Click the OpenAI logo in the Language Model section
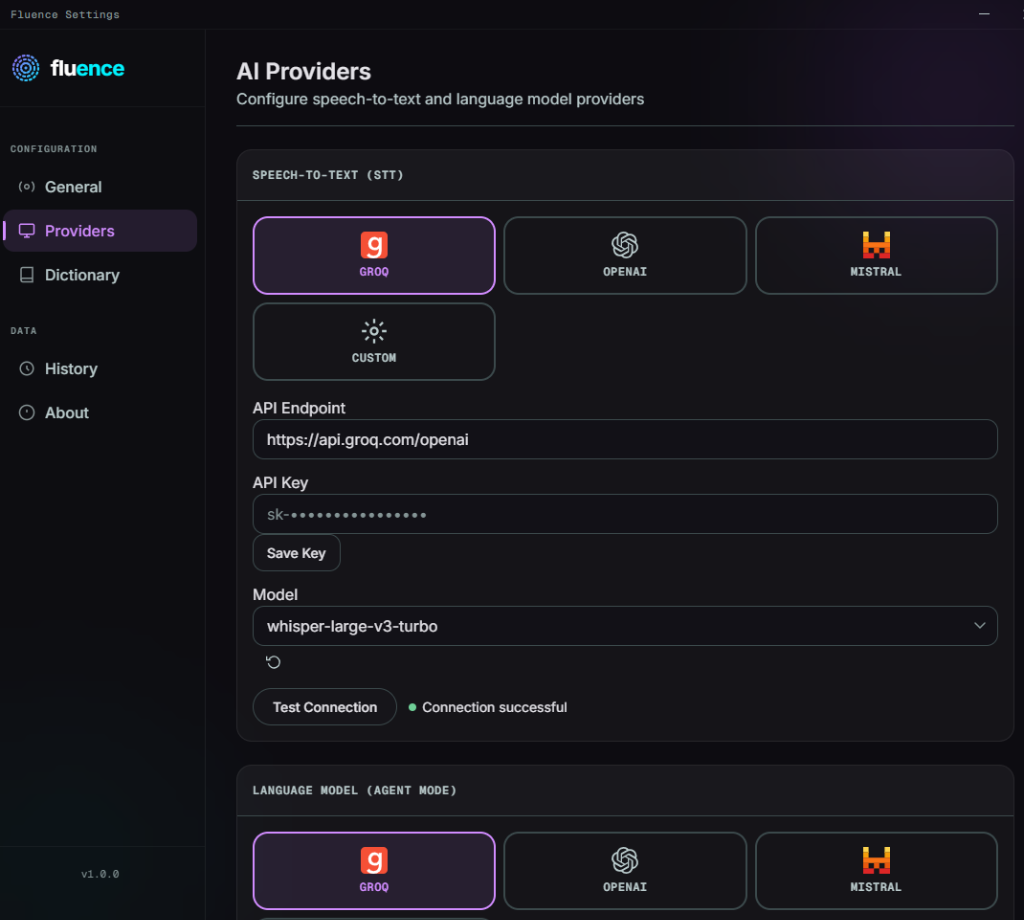The height and width of the screenshot is (920, 1024). (625, 861)
